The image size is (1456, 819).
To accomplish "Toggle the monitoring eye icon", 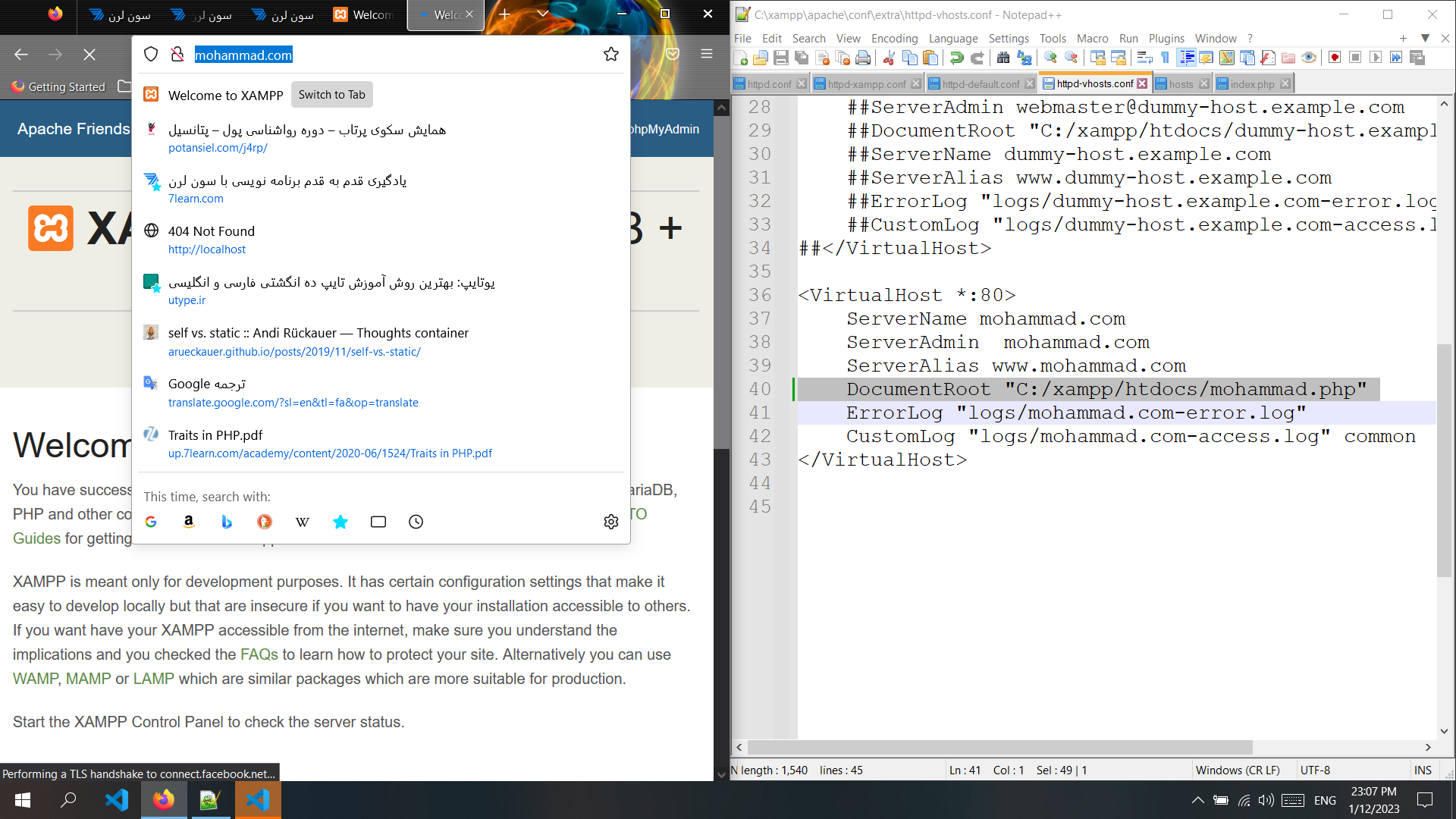I will point(1309,58).
